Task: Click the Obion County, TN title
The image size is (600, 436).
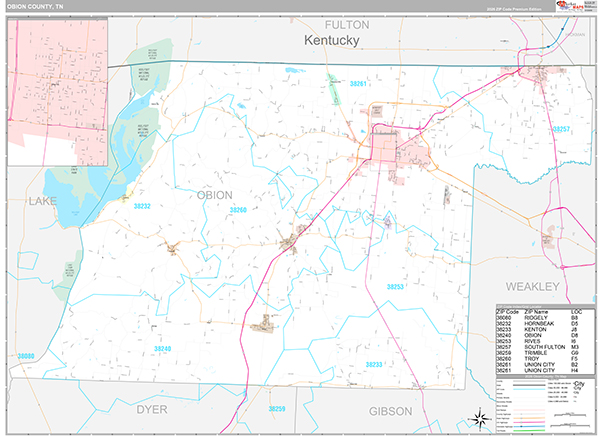Action: pos(40,10)
